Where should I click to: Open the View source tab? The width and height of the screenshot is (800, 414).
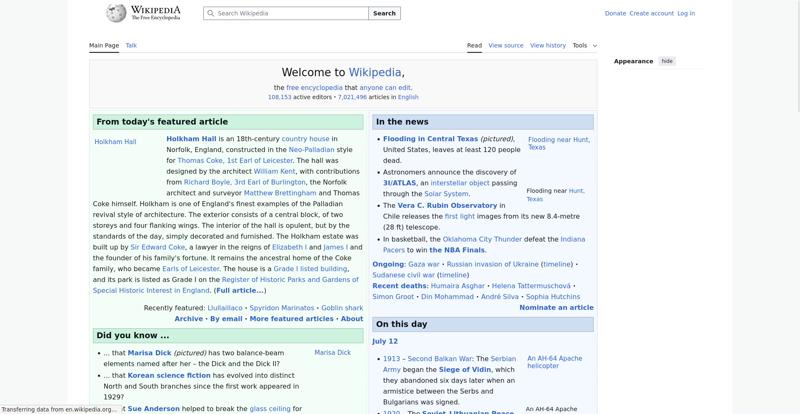point(506,45)
